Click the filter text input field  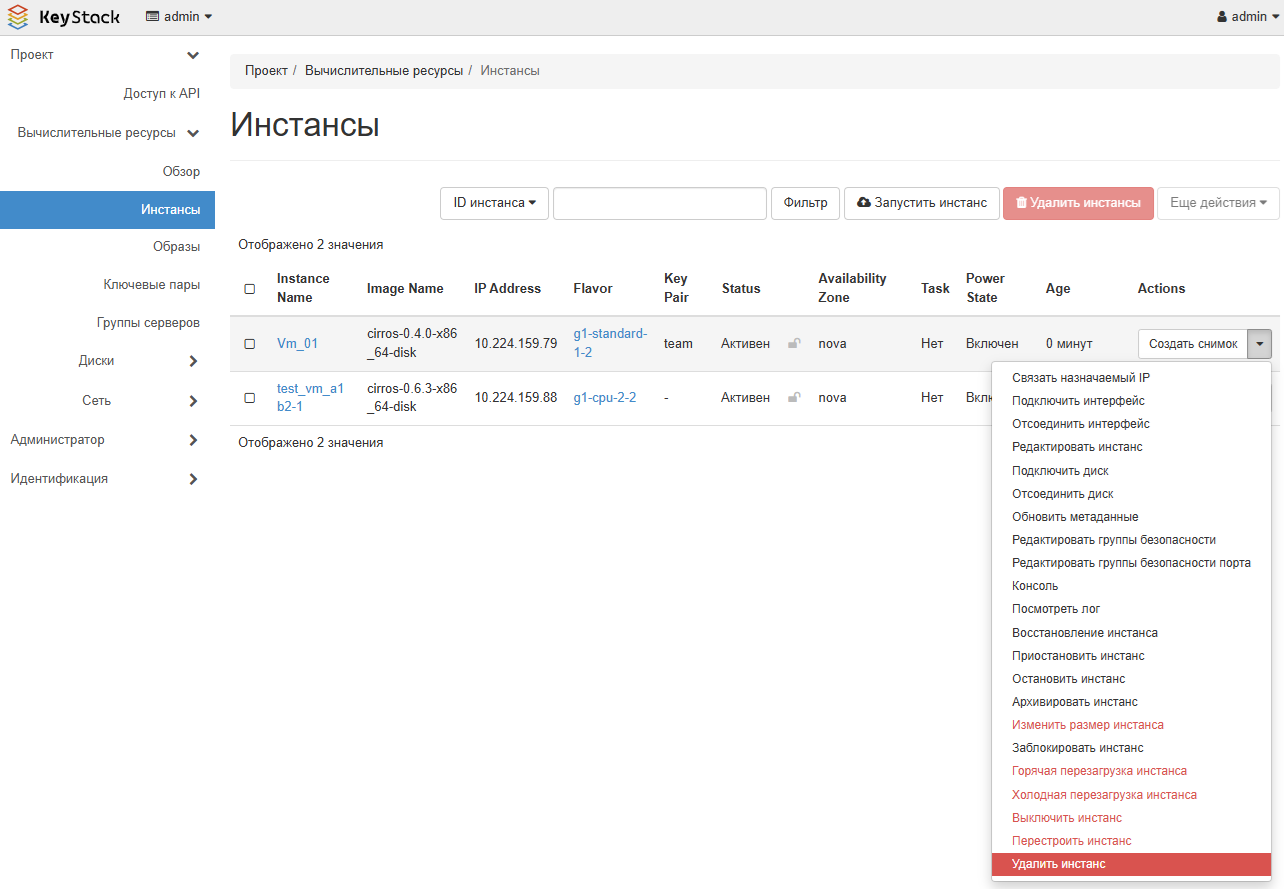pos(659,203)
